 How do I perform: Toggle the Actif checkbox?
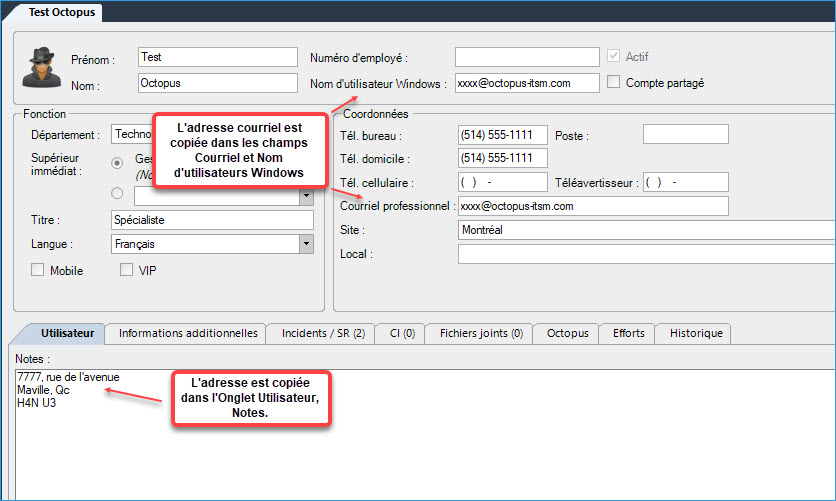[614, 57]
